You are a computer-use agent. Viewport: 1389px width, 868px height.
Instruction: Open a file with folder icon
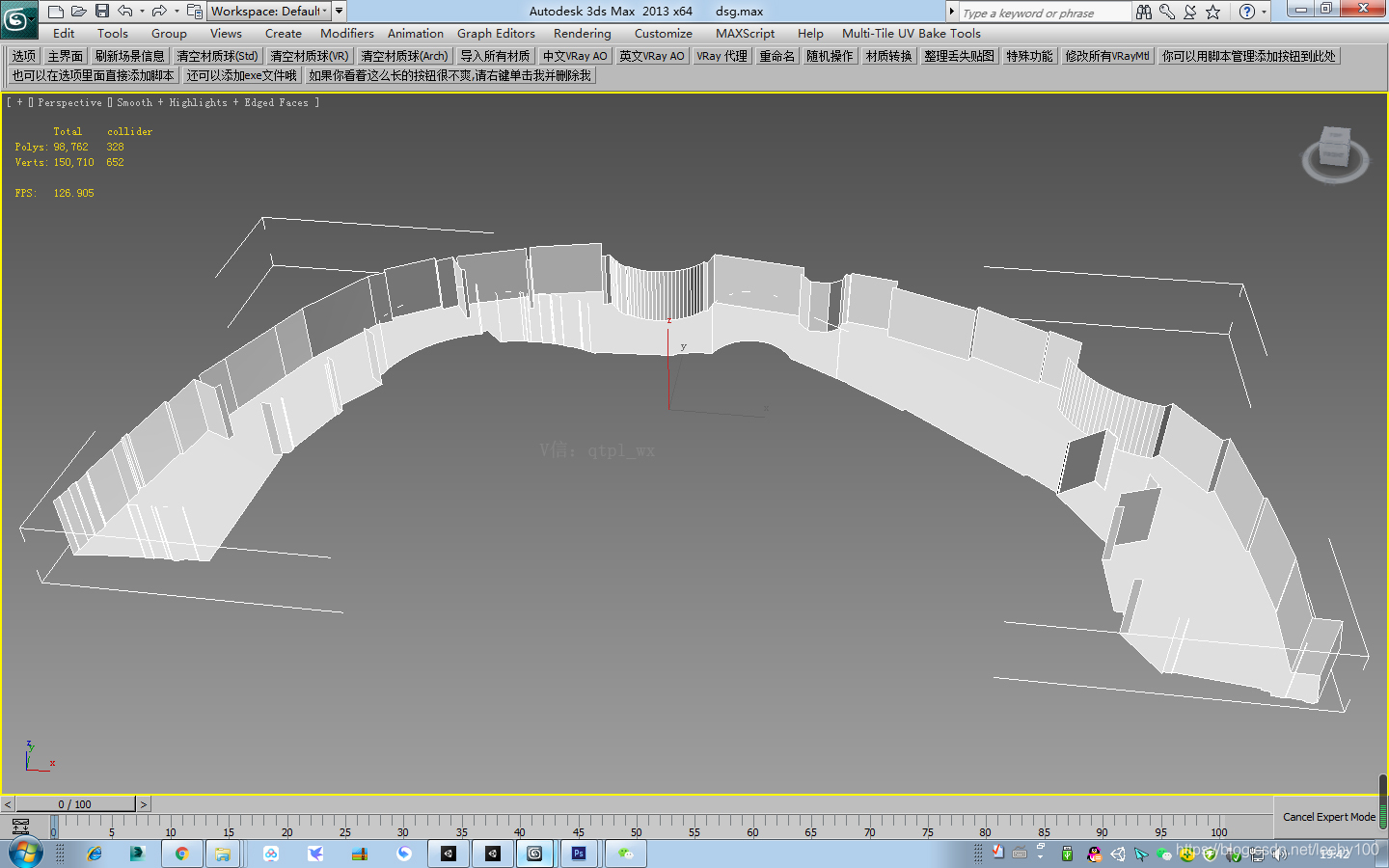tap(78, 12)
